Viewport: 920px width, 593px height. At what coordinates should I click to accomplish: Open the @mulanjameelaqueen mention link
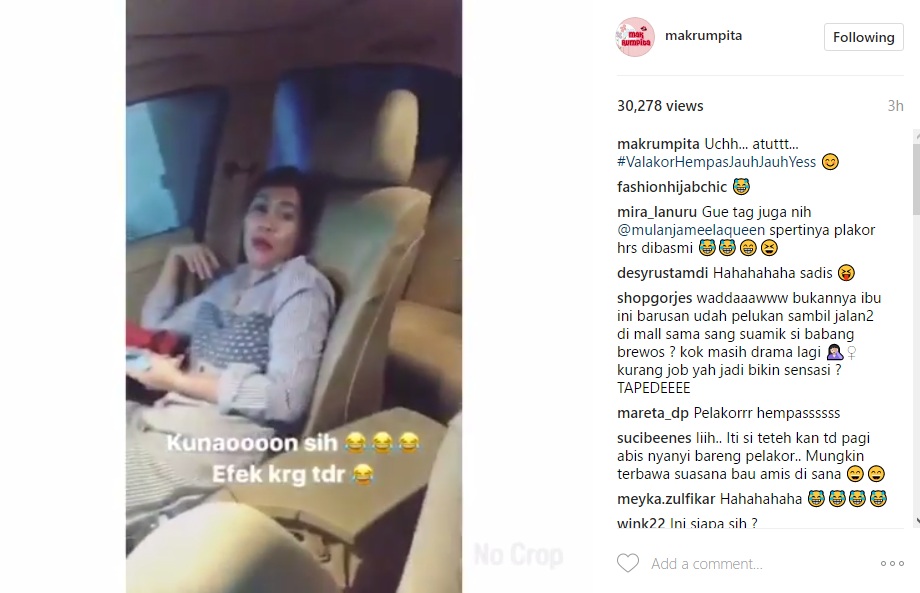691,230
